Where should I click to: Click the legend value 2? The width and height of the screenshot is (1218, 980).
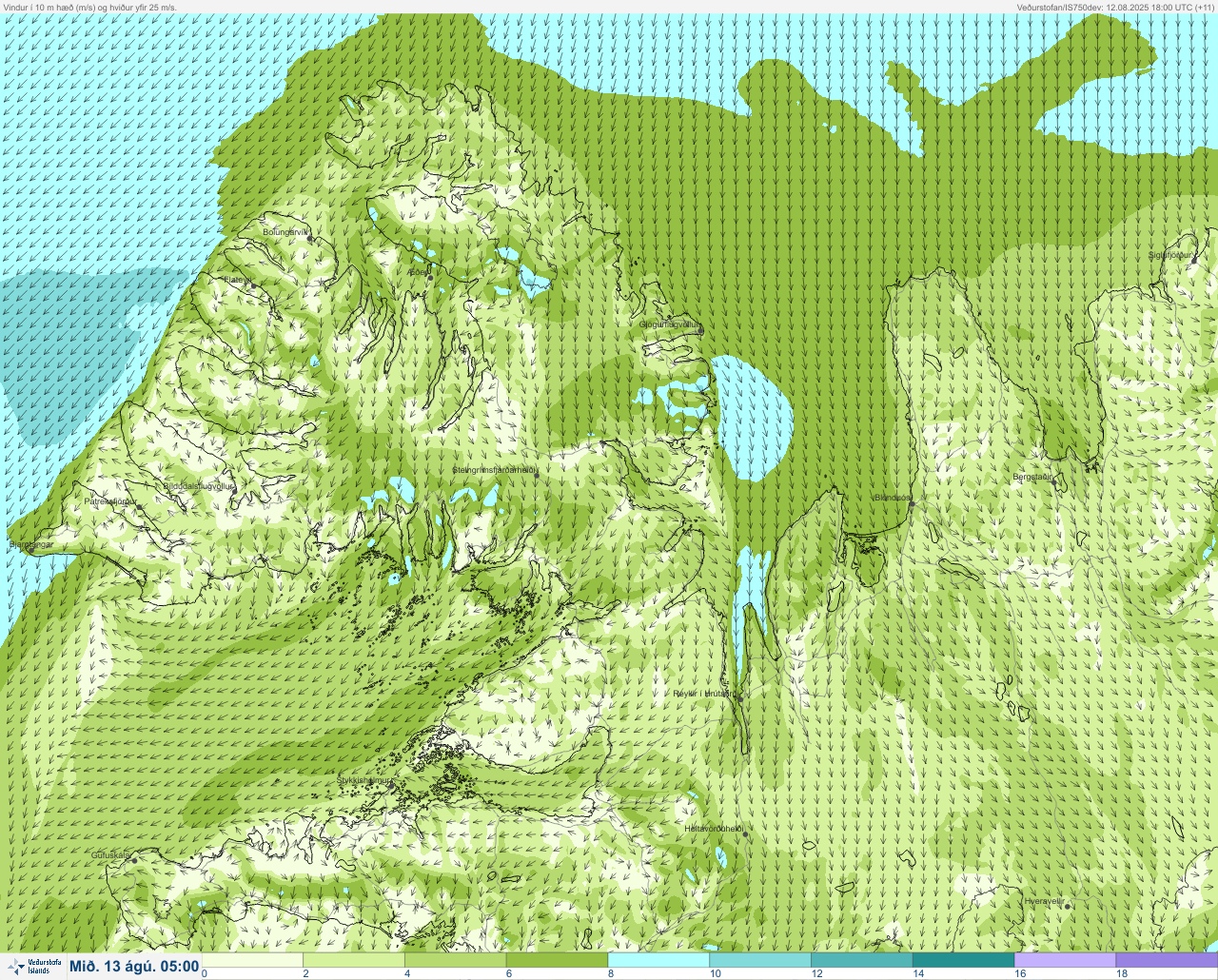coord(305,973)
